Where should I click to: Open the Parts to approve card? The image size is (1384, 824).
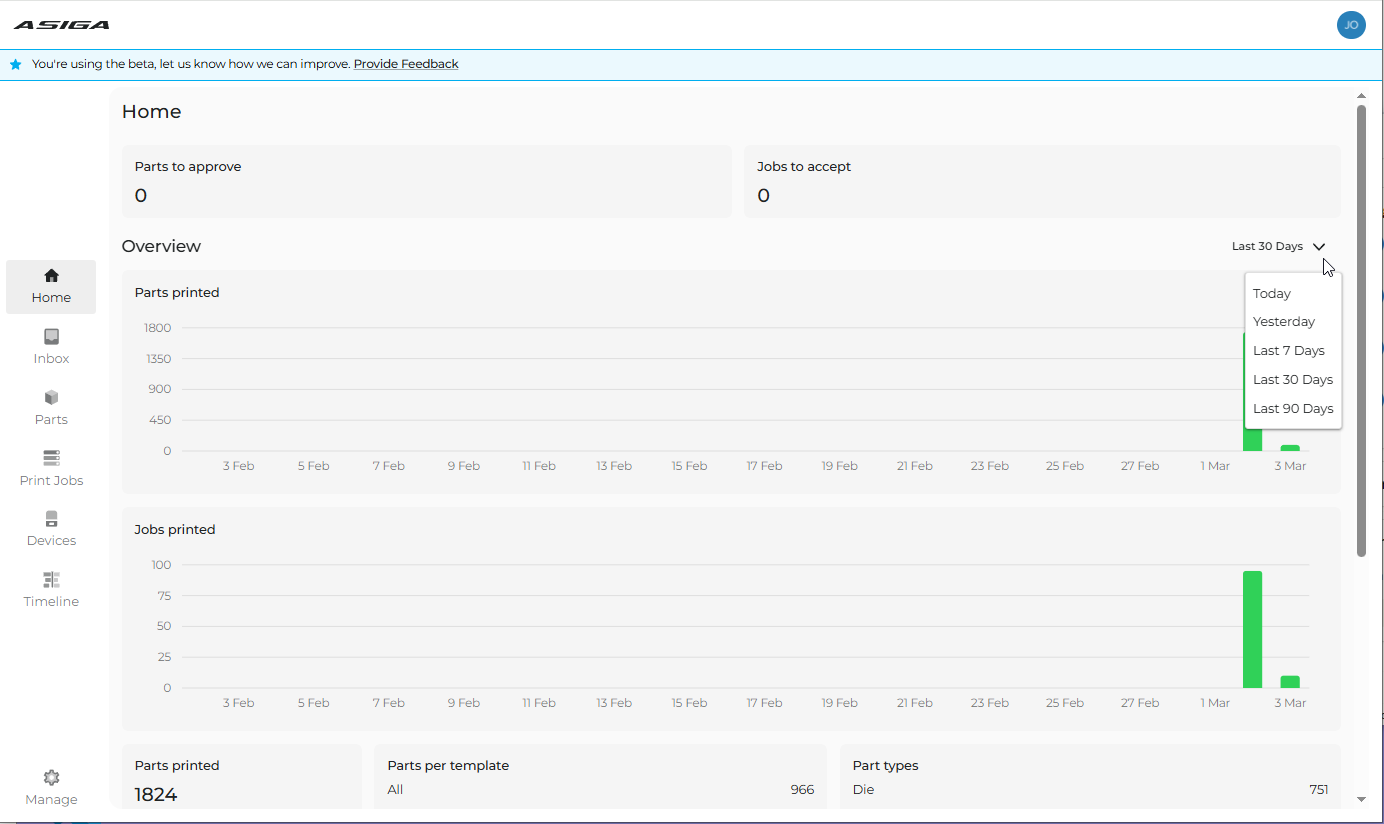427,181
